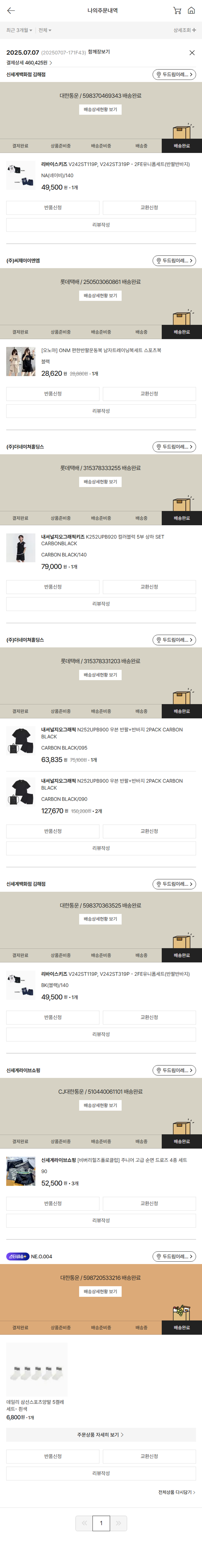Click 함께장보기 link beside the order number
The width and height of the screenshot is (202, 1568).
click(99, 52)
